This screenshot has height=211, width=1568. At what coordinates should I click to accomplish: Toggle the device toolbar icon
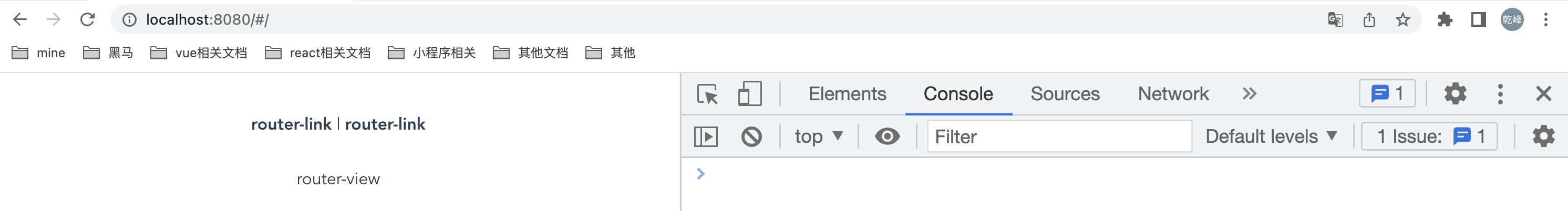coord(750,94)
